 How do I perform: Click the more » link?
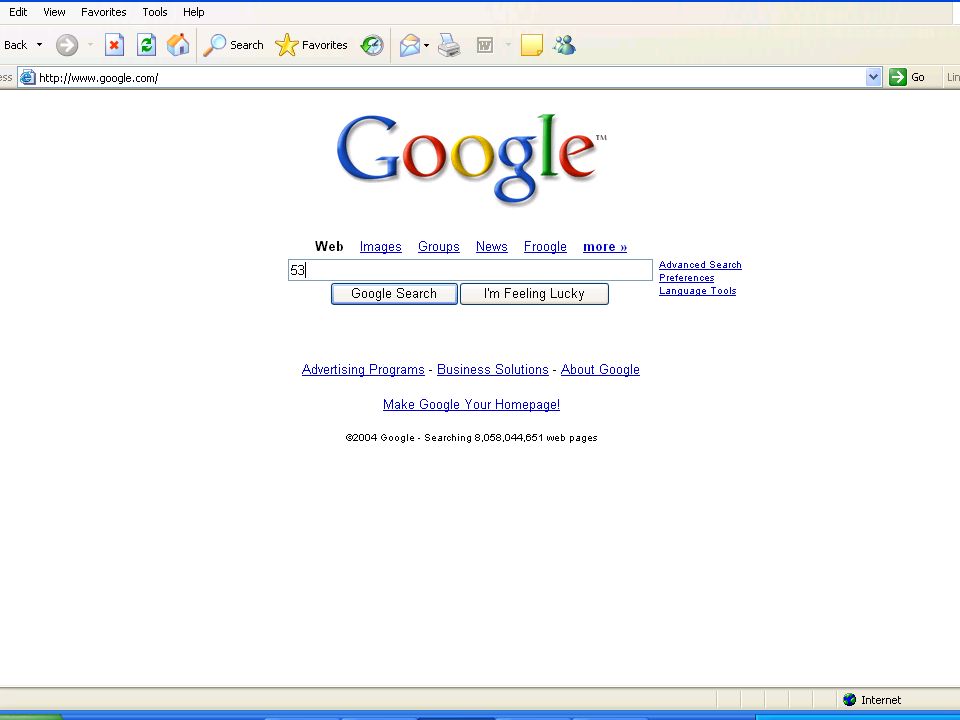click(x=605, y=246)
